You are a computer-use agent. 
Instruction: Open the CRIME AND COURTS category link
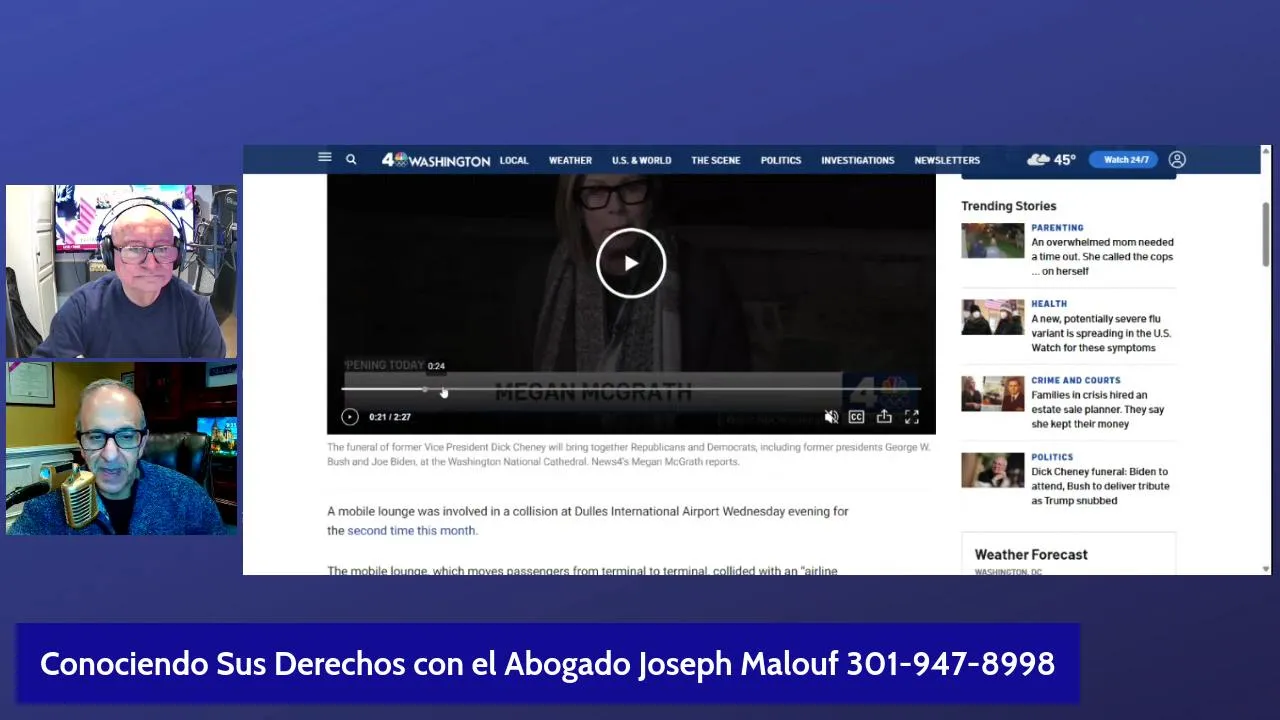pos(1076,380)
